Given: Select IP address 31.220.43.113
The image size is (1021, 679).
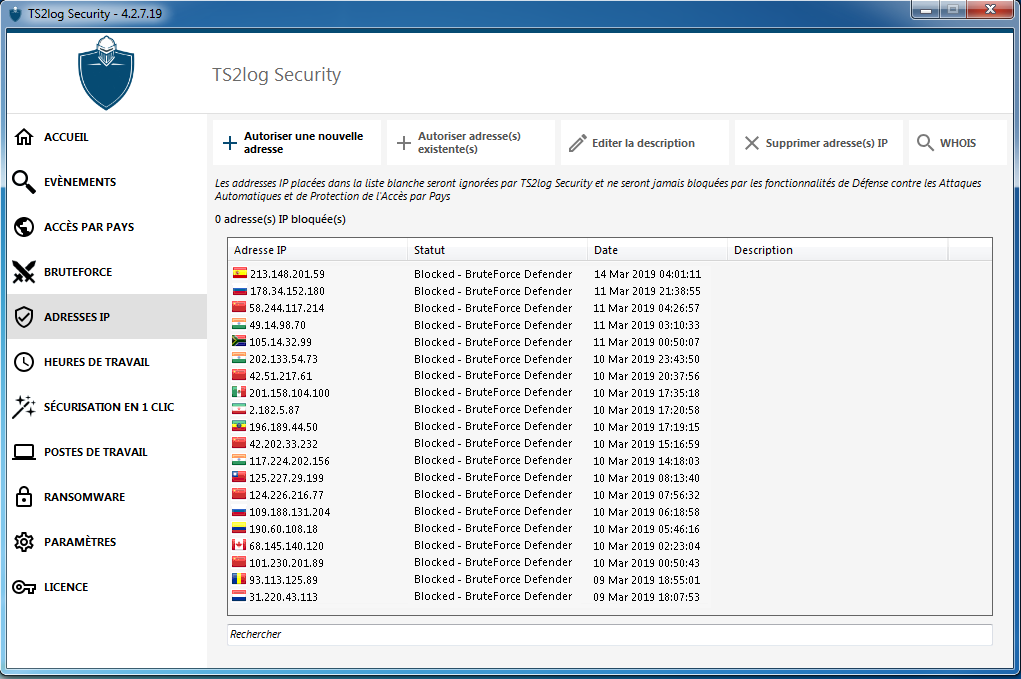Looking at the screenshot, I should 283,596.
